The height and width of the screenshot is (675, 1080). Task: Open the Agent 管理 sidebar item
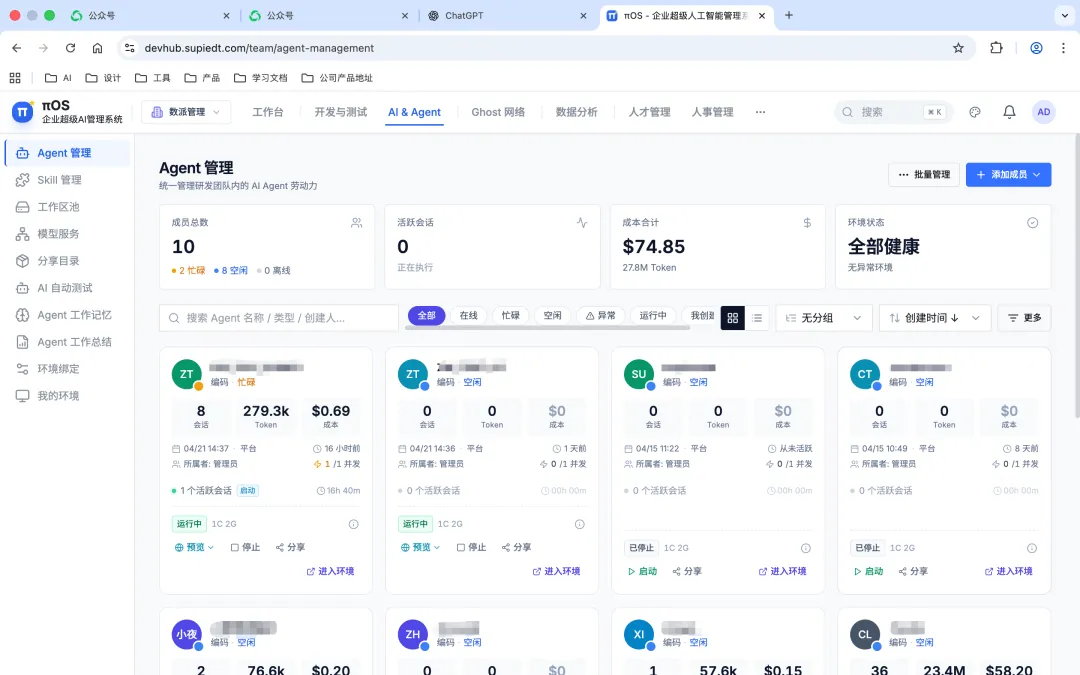click(68, 153)
